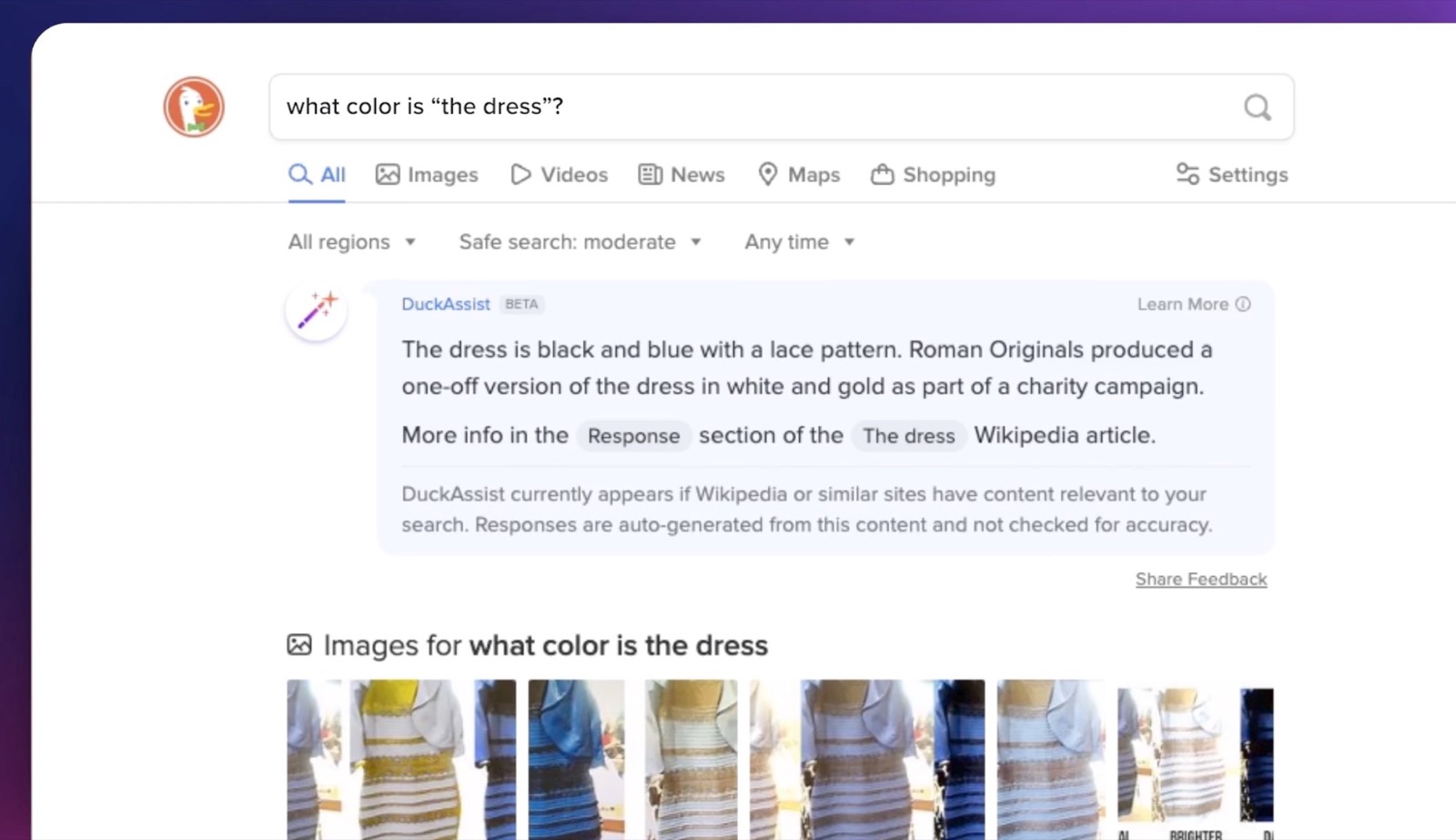Open the Safe search: moderate dropdown
Image resolution: width=1456 pixels, height=840 pixels.
(581, 242)
